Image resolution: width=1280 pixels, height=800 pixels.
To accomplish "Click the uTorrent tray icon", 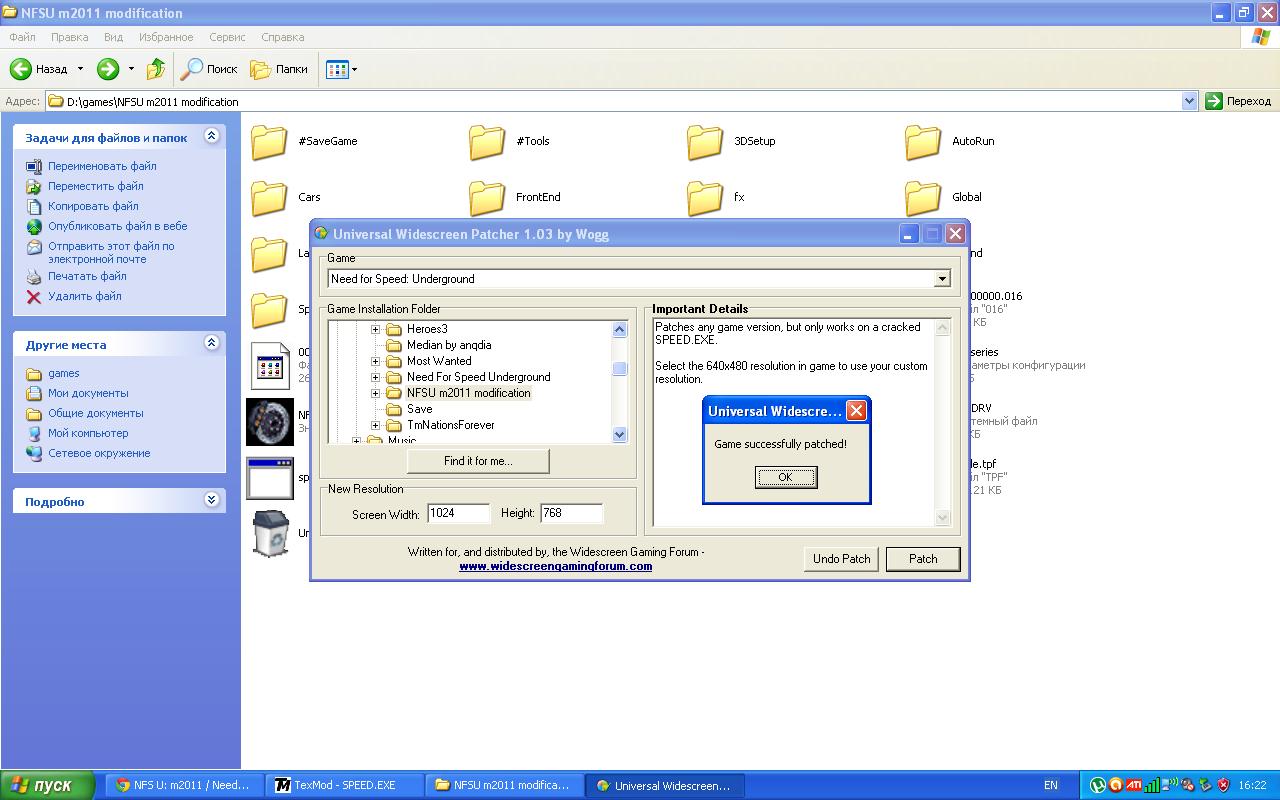I will pyautogui.click(x=1098, y=785).
